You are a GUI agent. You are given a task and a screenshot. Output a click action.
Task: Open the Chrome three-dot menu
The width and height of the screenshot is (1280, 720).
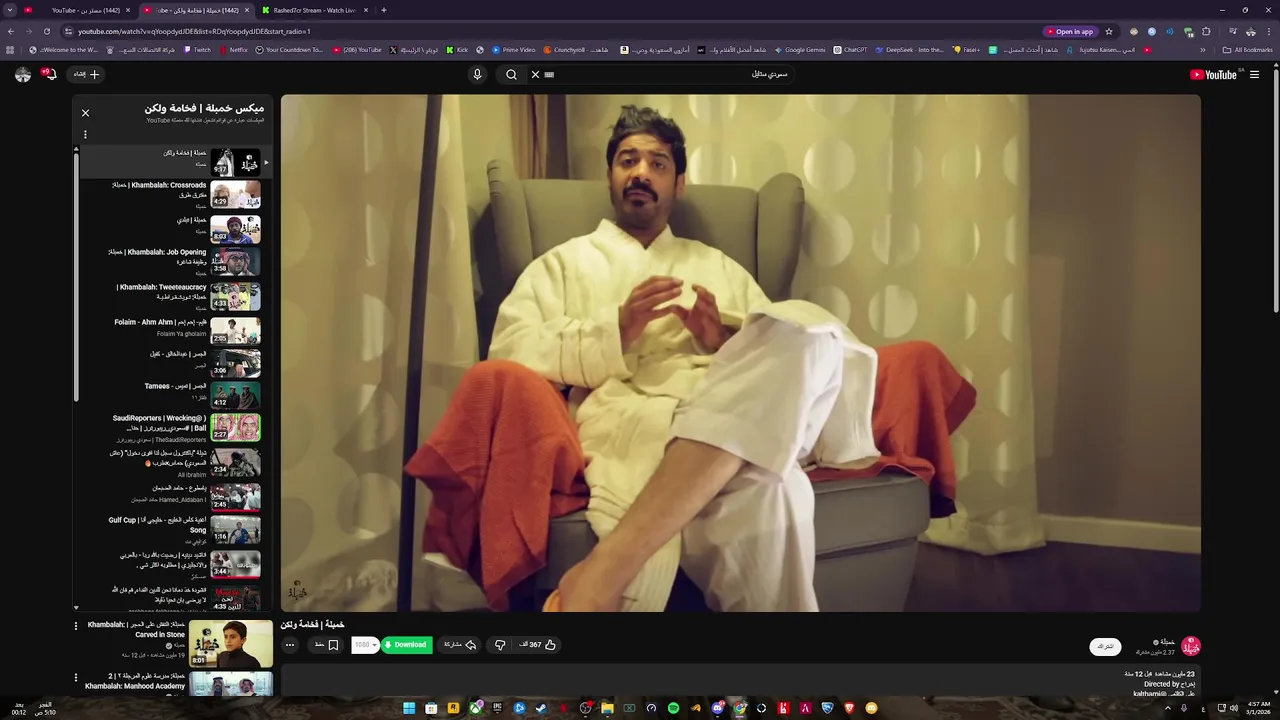pos(1270,31)
